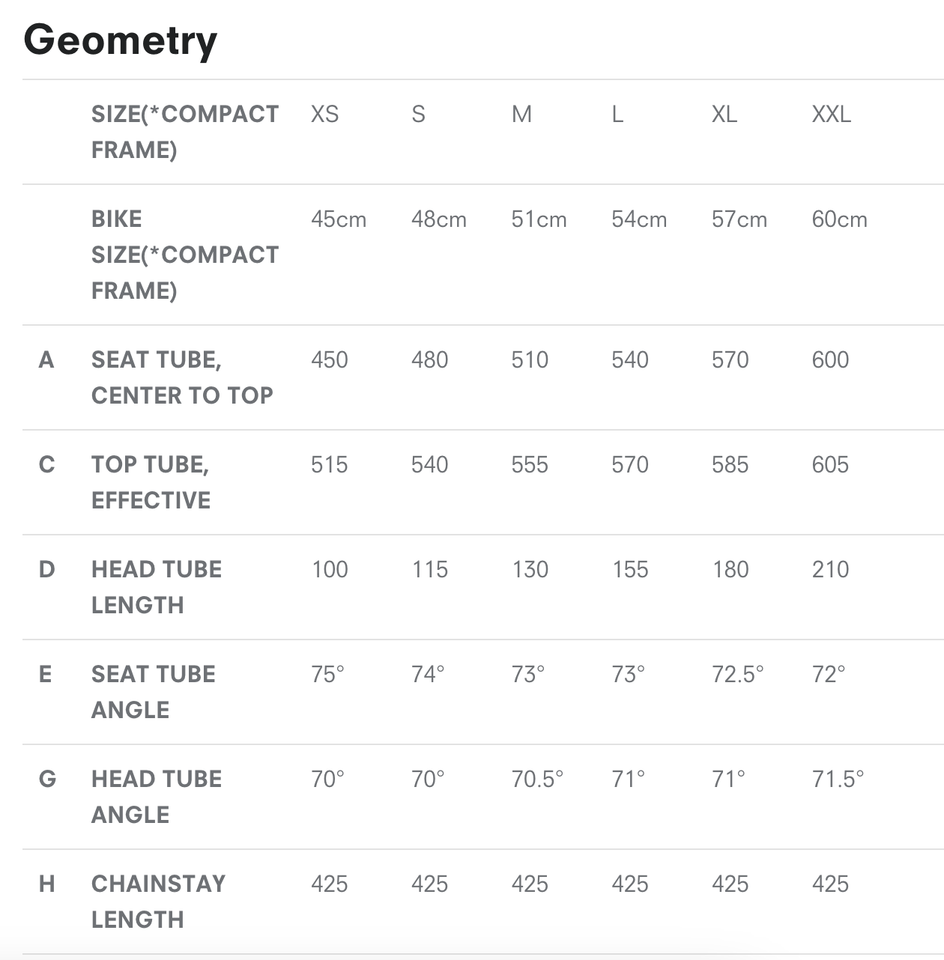Select the Head Tube Length row label

156,587
